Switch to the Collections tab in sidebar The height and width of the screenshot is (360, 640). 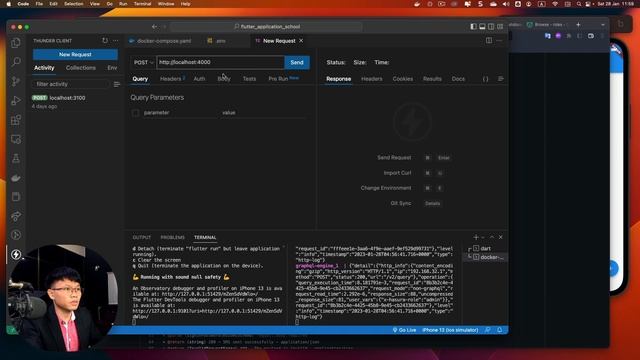click(81, 68)
